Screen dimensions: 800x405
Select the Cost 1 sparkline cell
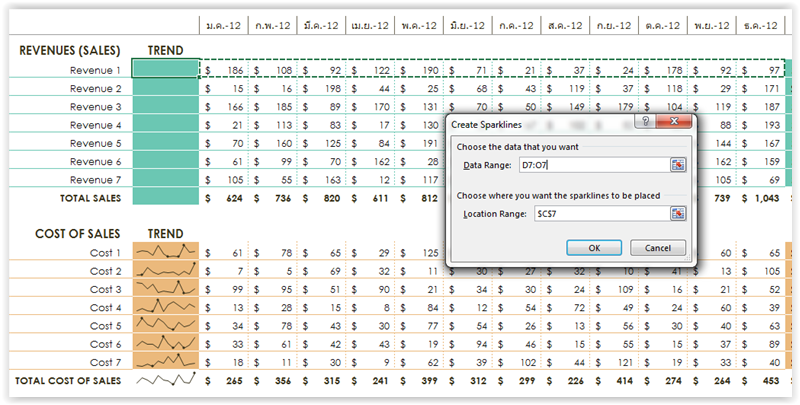point(165,251)
